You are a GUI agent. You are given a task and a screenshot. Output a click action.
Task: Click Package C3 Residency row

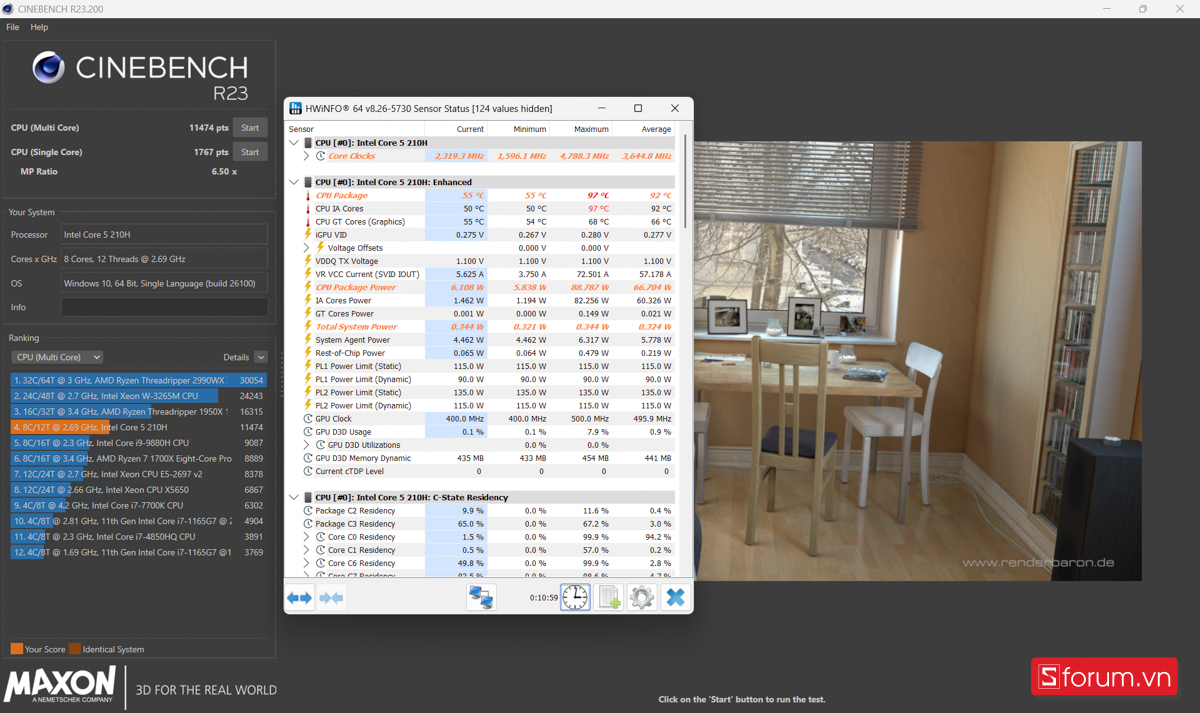480,524
